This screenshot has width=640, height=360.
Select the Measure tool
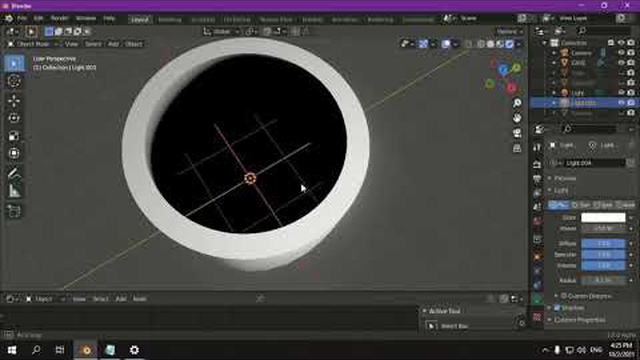[x=14, y=191]
